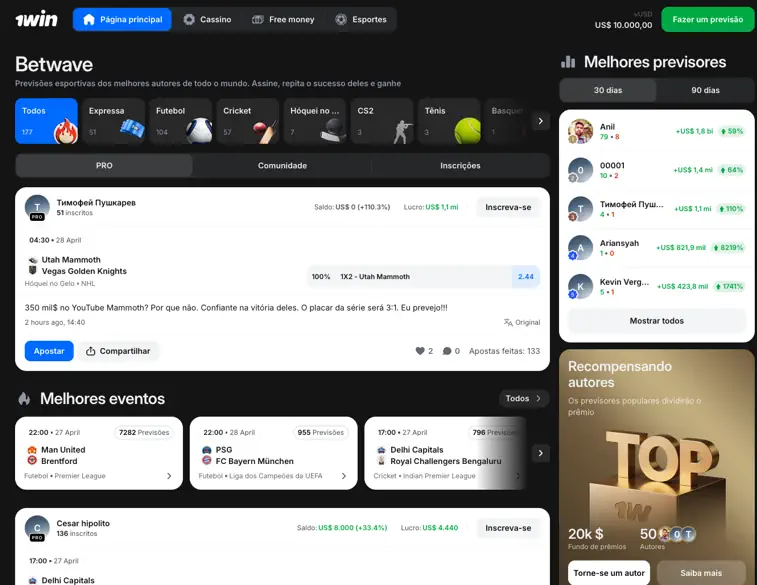Viewport: 757px width, 585px height.
Task: Open PSG vs FC Bayern München event
Action: (x=274, y=453)
